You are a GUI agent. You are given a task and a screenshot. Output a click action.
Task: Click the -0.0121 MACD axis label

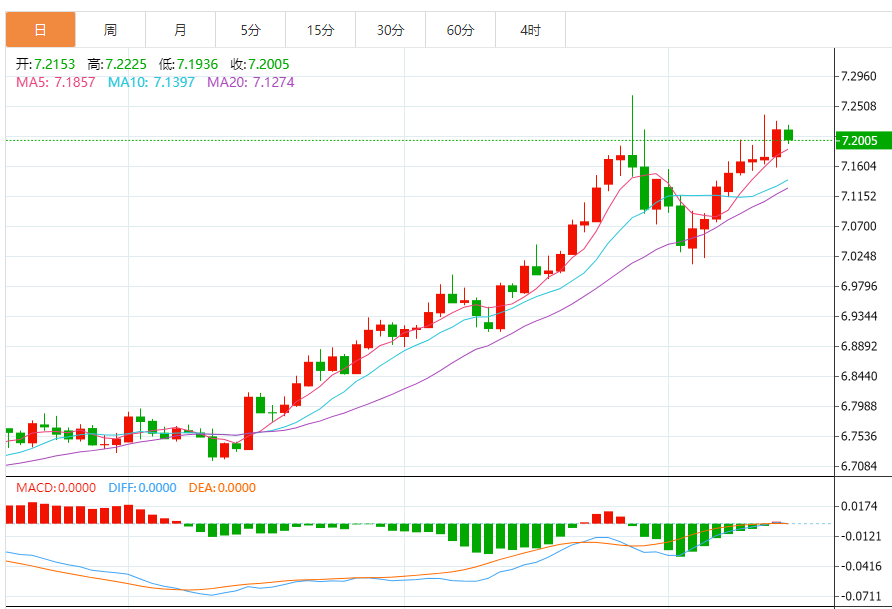click(861, 536)
